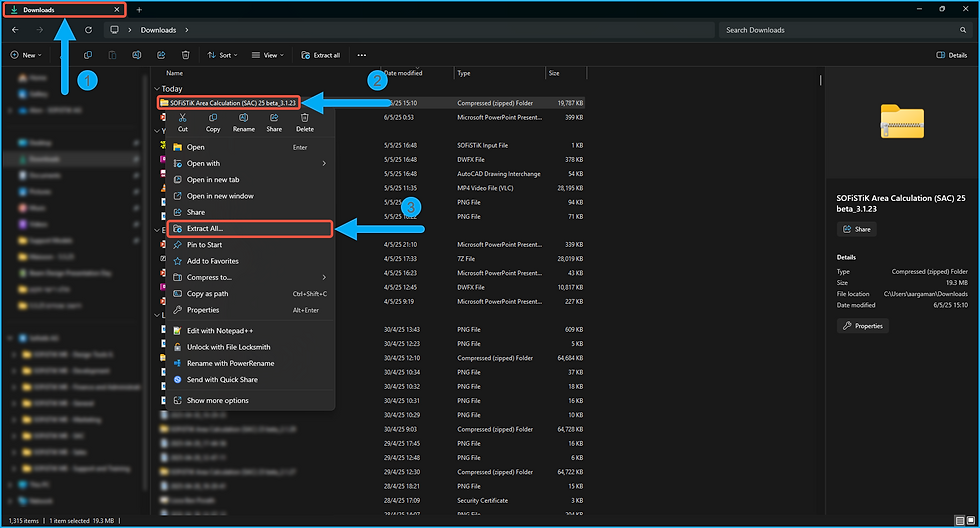
Task: Open Properties from the context menu
Action: tap(251, 310)
